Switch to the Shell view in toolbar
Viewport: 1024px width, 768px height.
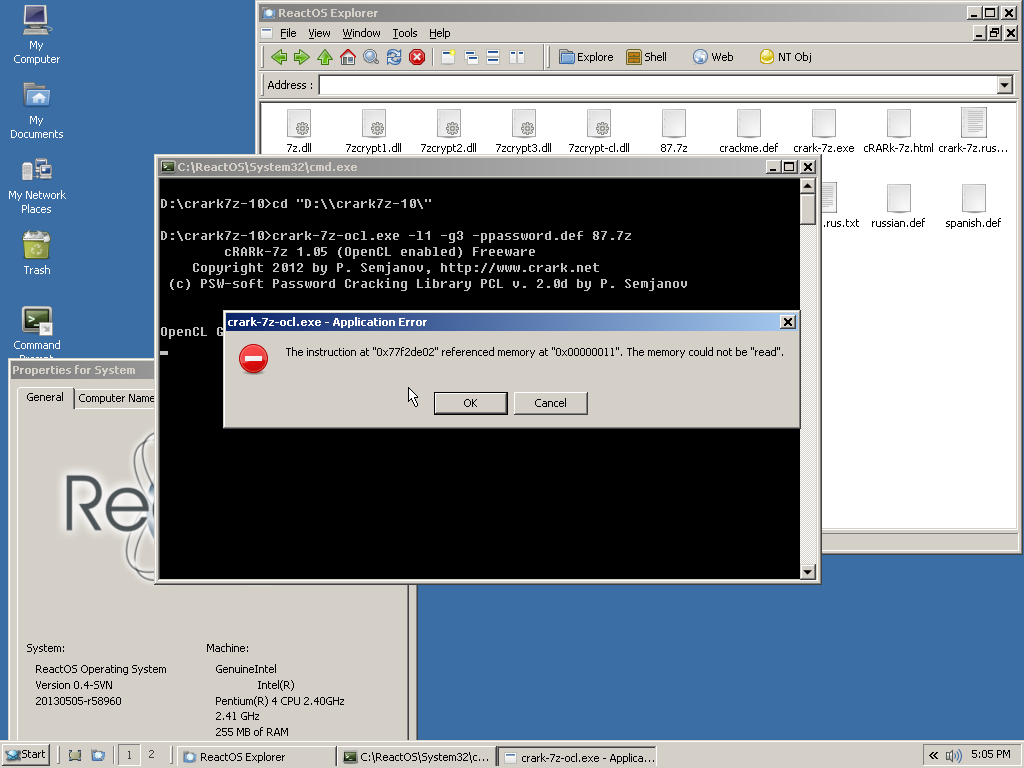647,57
